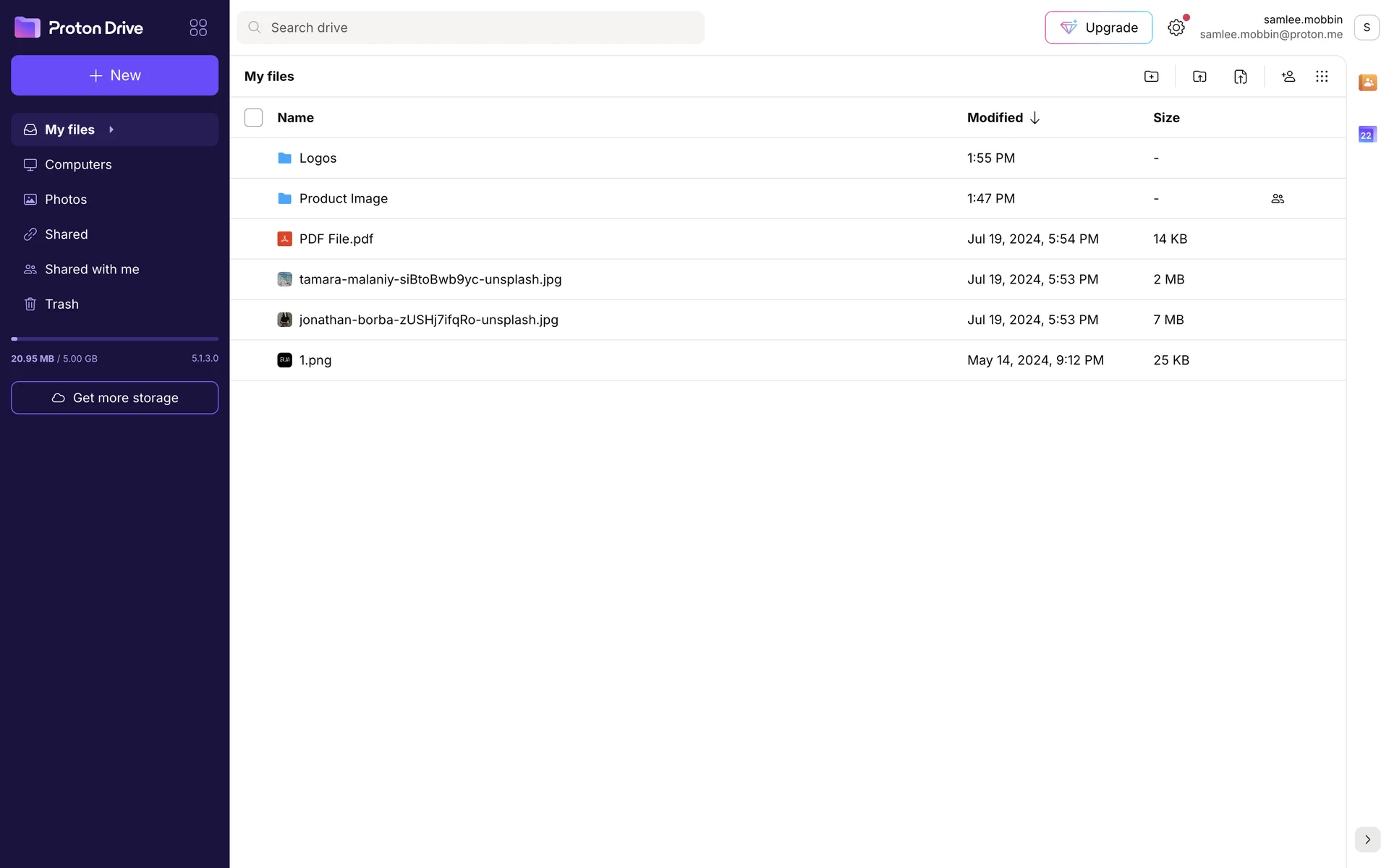Viewport: 1389px width, 868px height.
Task: Open Shared with me section
Action: [92, 269]
